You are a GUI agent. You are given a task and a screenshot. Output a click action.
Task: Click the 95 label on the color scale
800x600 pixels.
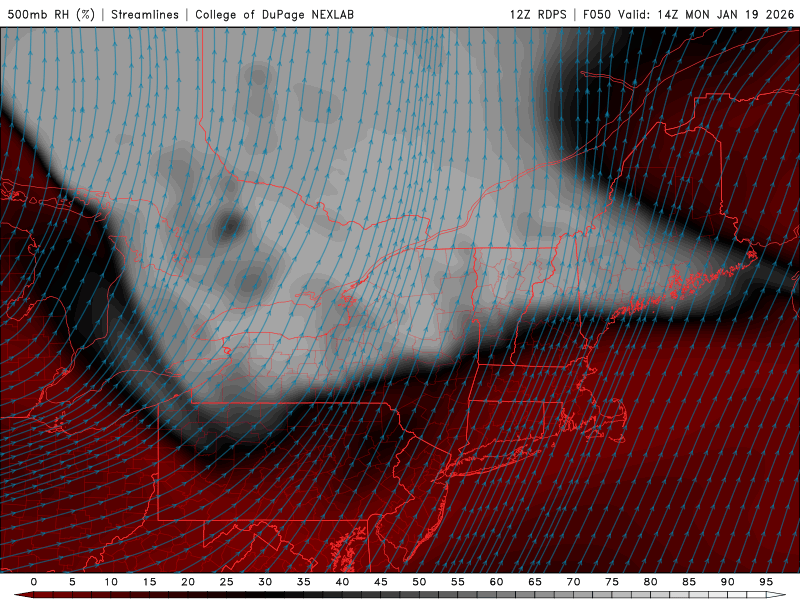(x=766, y=582)
